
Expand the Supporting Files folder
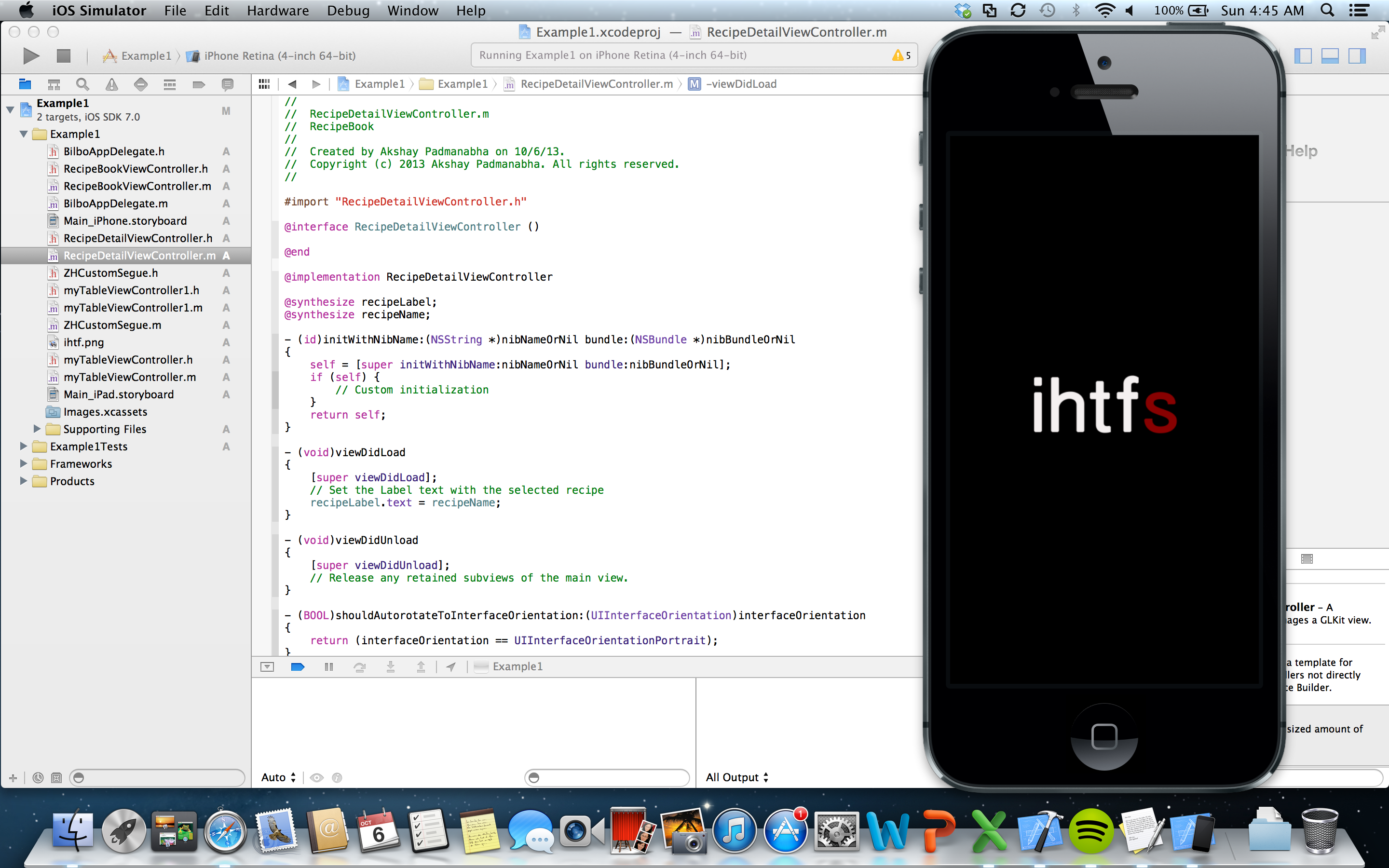point(37,429)
